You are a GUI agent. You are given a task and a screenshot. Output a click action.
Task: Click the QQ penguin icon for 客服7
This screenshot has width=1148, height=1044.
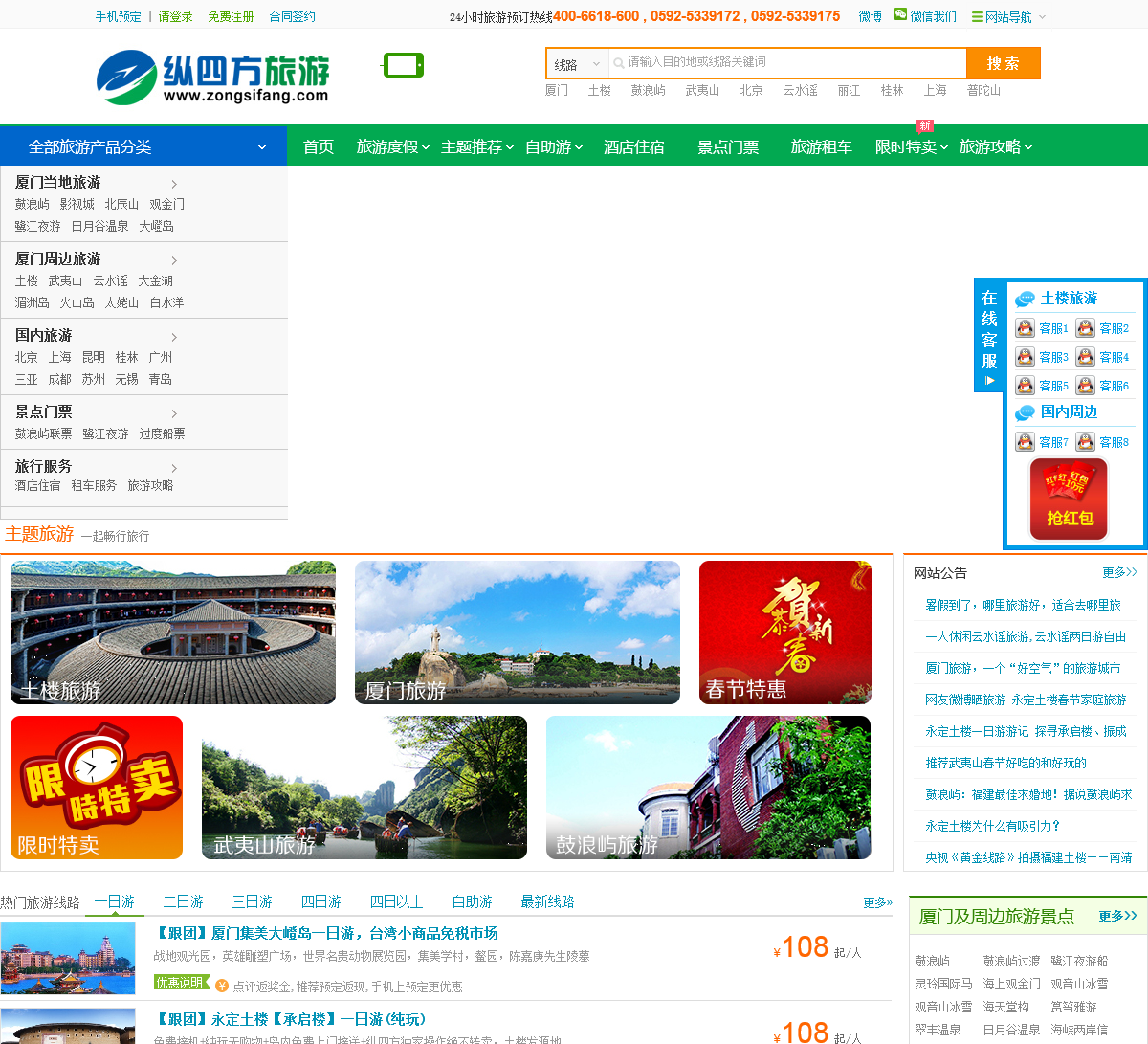point(1025,442)
